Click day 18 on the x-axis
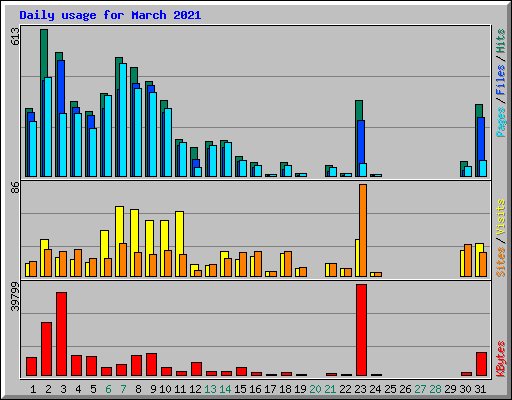Screen dimensions: 512x400 (285, 389)
